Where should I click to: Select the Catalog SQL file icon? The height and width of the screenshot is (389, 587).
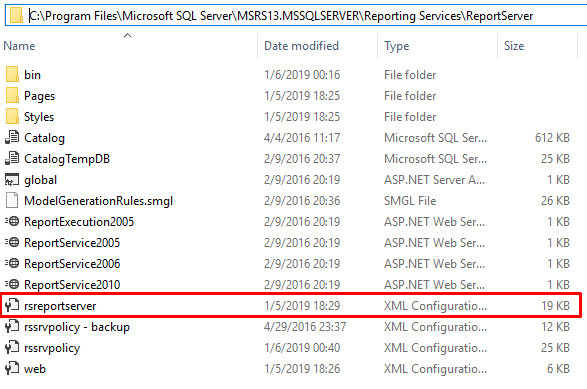pos(12,137)
